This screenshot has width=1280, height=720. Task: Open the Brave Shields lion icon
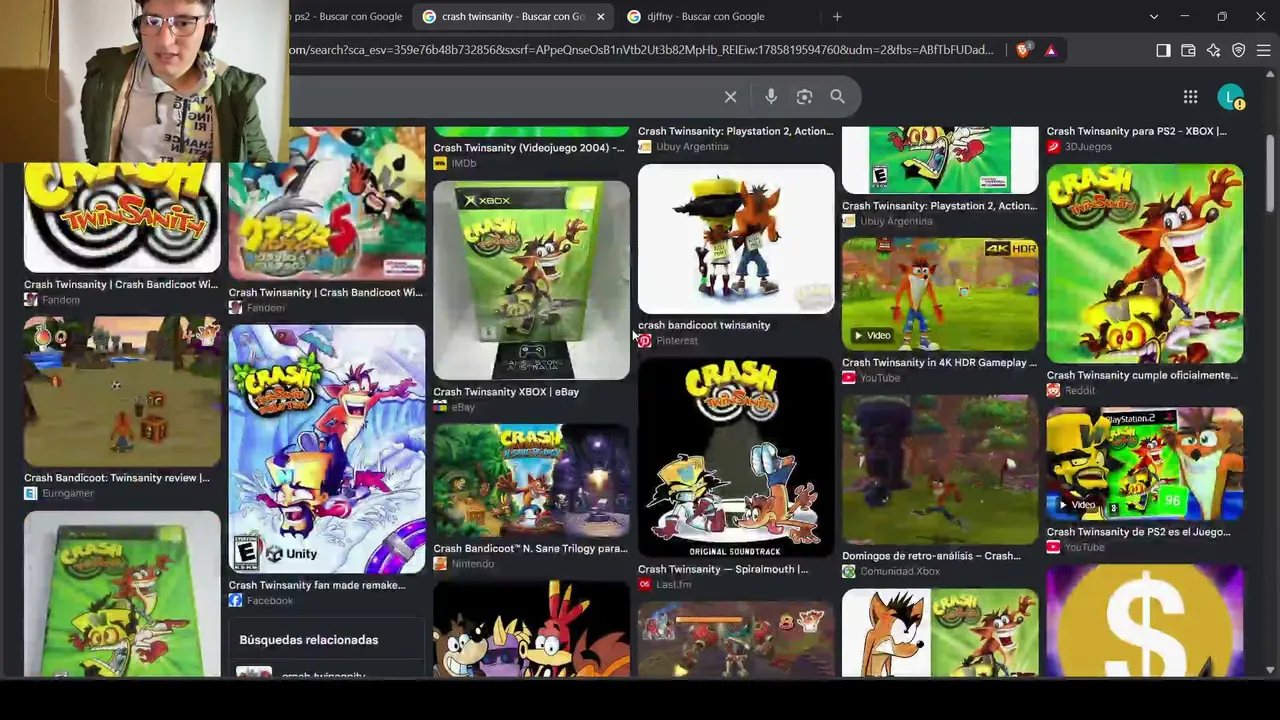(1023, 50)
